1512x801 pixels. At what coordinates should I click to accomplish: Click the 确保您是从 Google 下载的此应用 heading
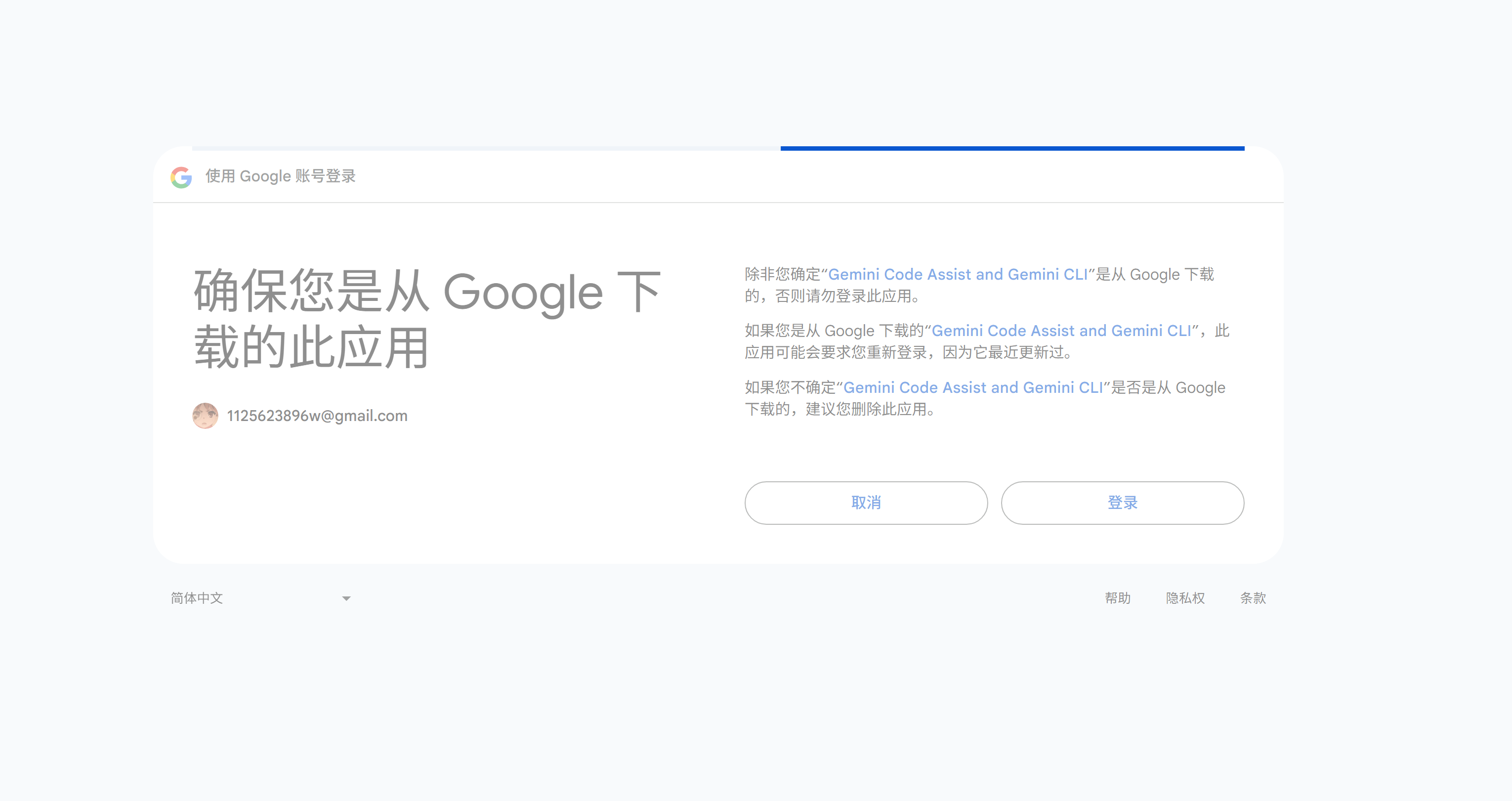tap(427, 319)
